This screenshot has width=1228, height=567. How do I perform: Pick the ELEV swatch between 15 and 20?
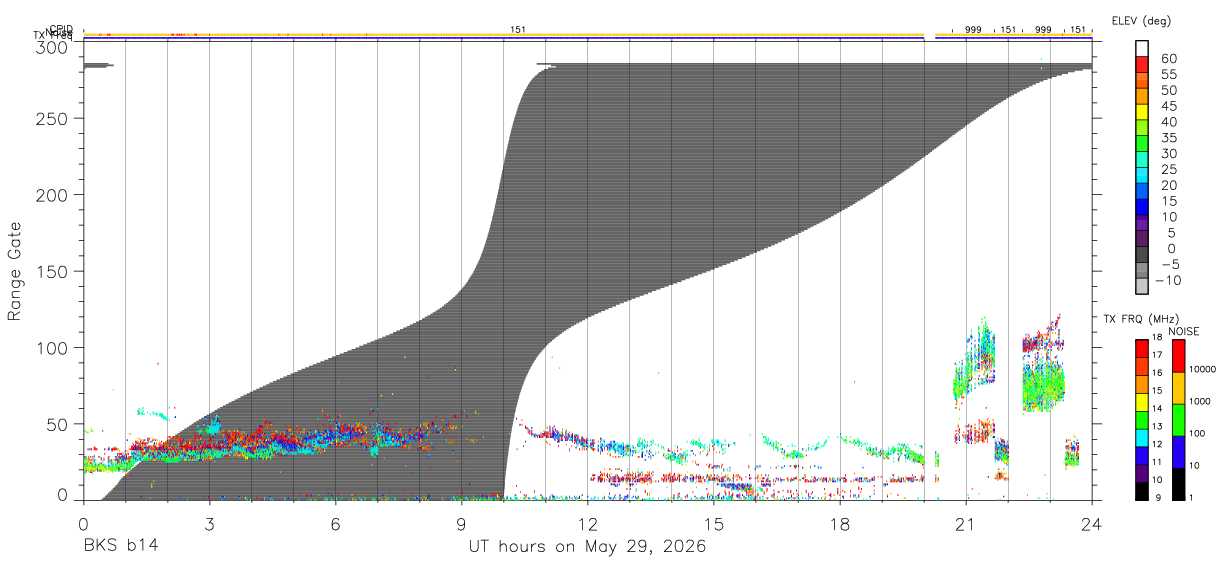[x=1143, y=192]
